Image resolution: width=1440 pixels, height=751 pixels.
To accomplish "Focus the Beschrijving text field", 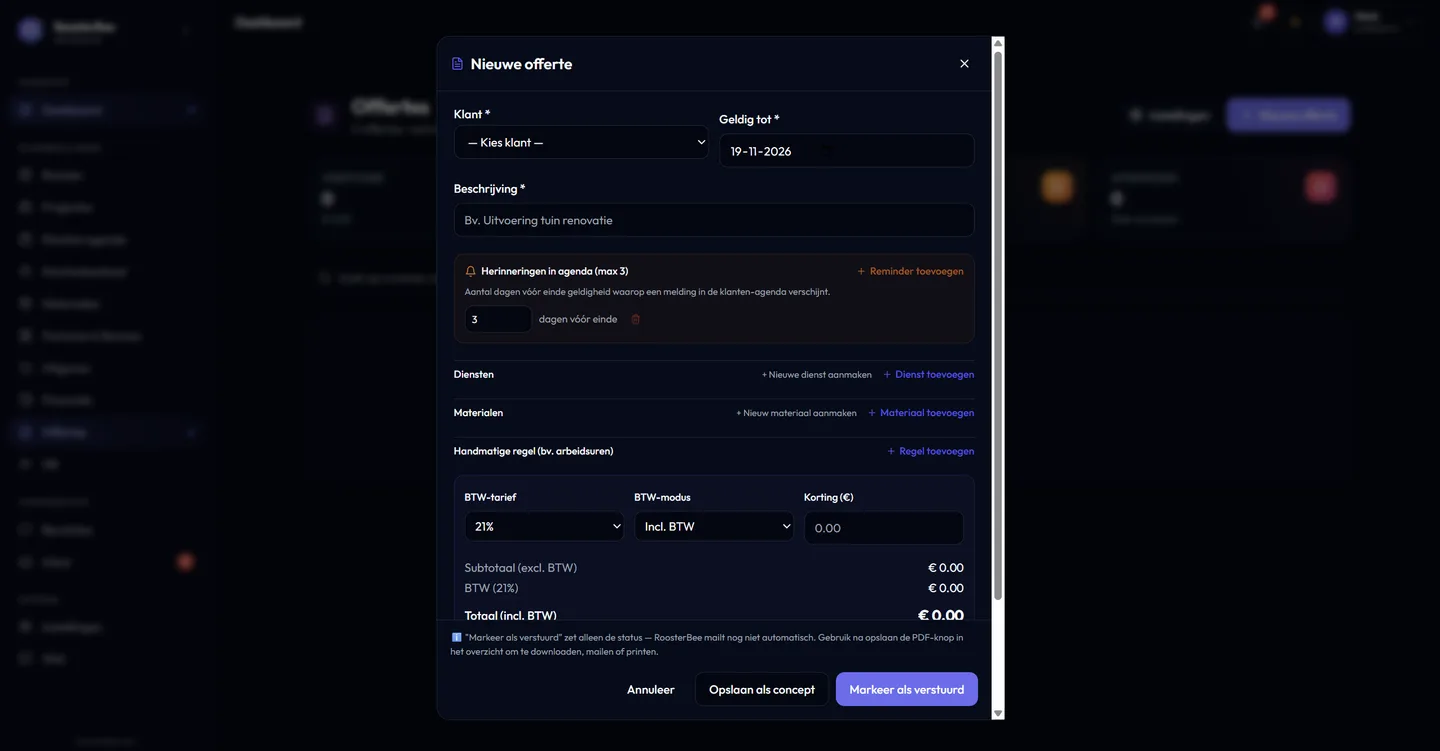I will [x=714, y=220].
